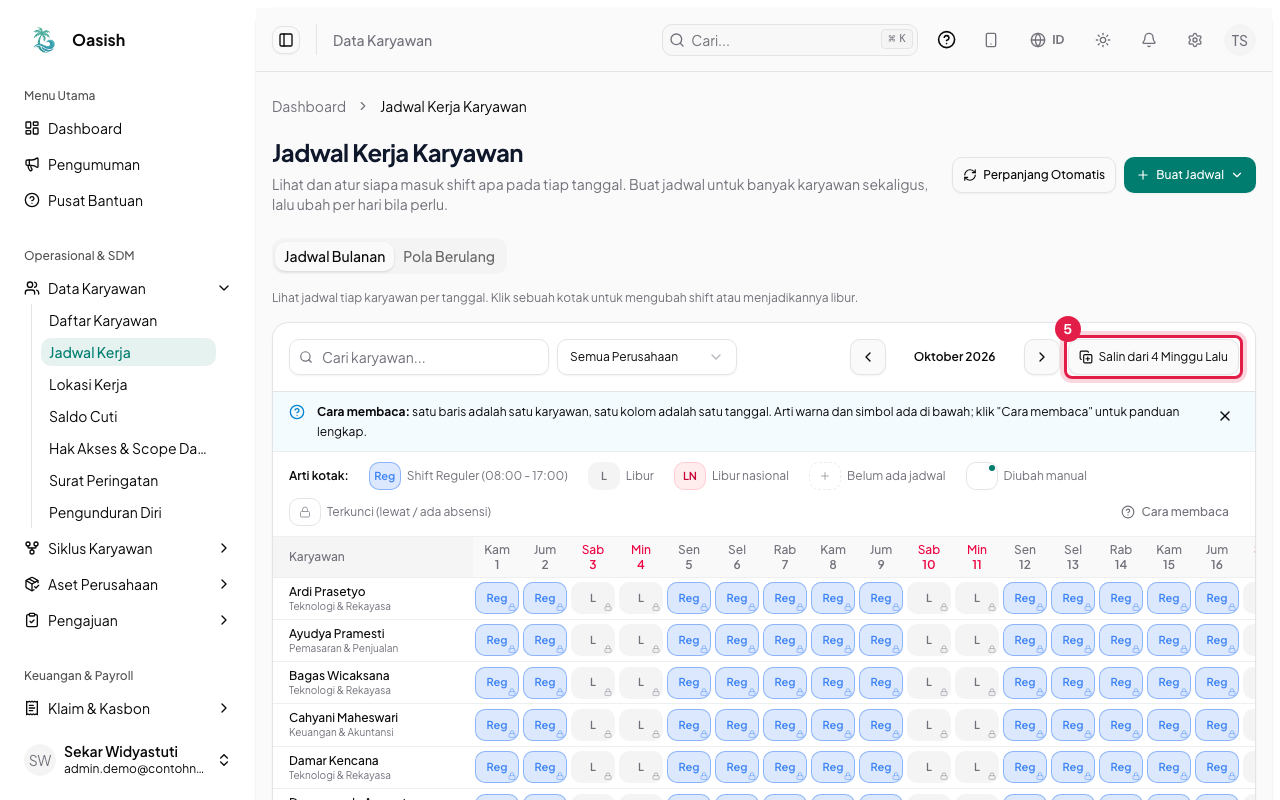Switch theme with the sun icon
1280x800 pixels.
(x=1103, y=40)
